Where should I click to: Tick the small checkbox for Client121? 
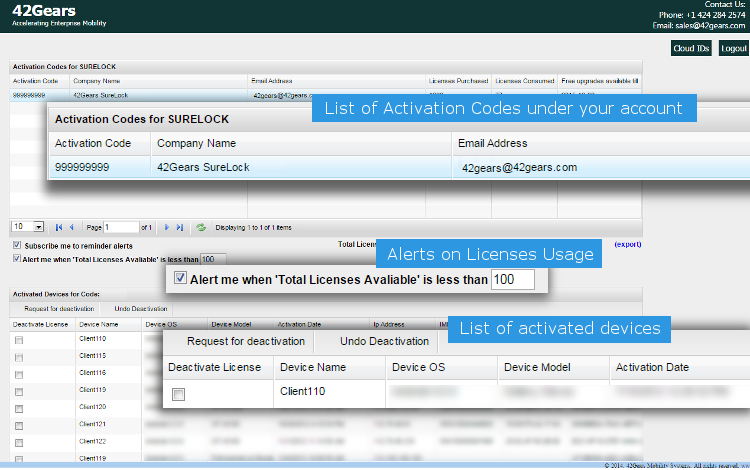19,426
